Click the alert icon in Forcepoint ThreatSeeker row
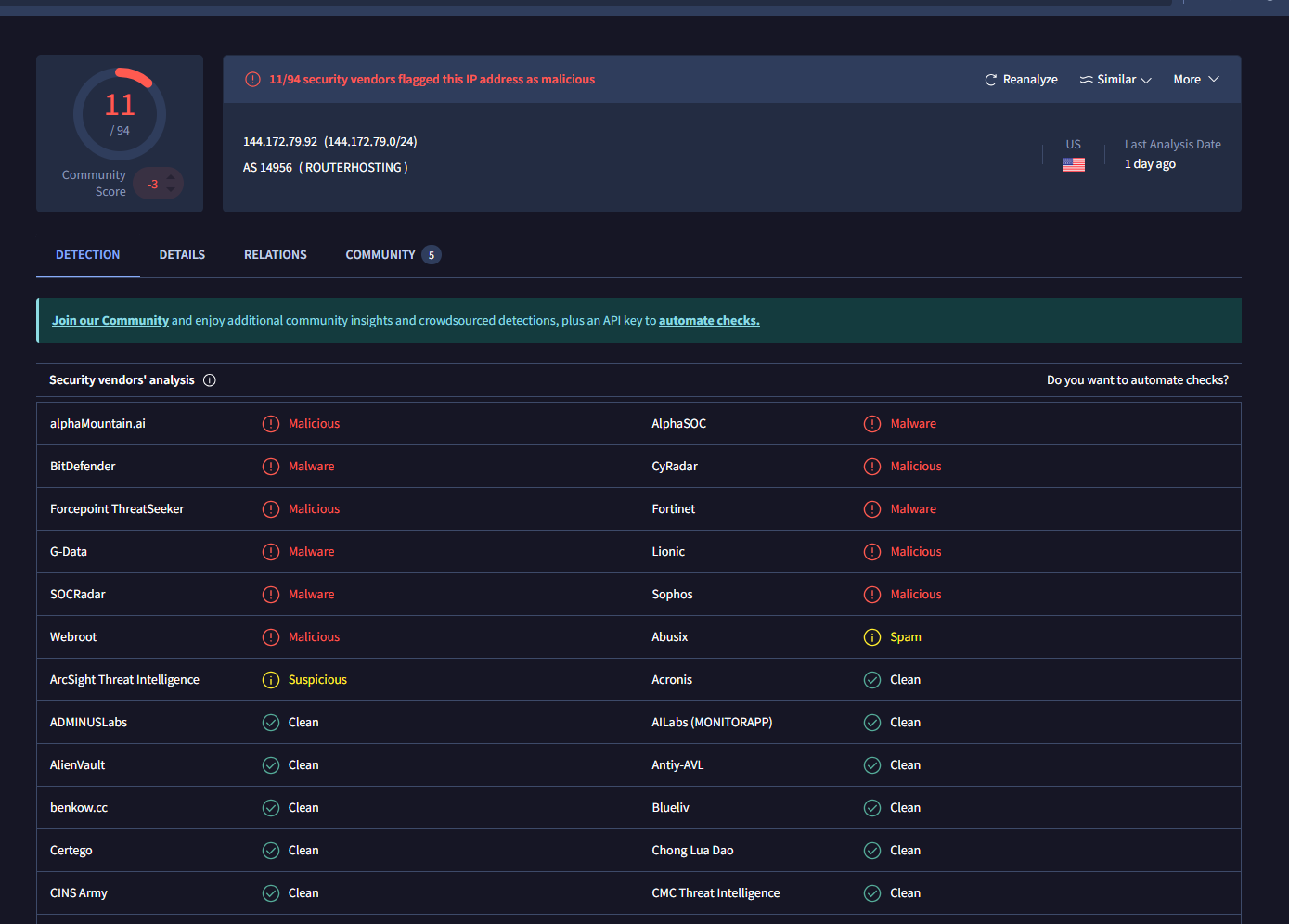Viewport: 1289px width, 924px height. pos(271,509)
